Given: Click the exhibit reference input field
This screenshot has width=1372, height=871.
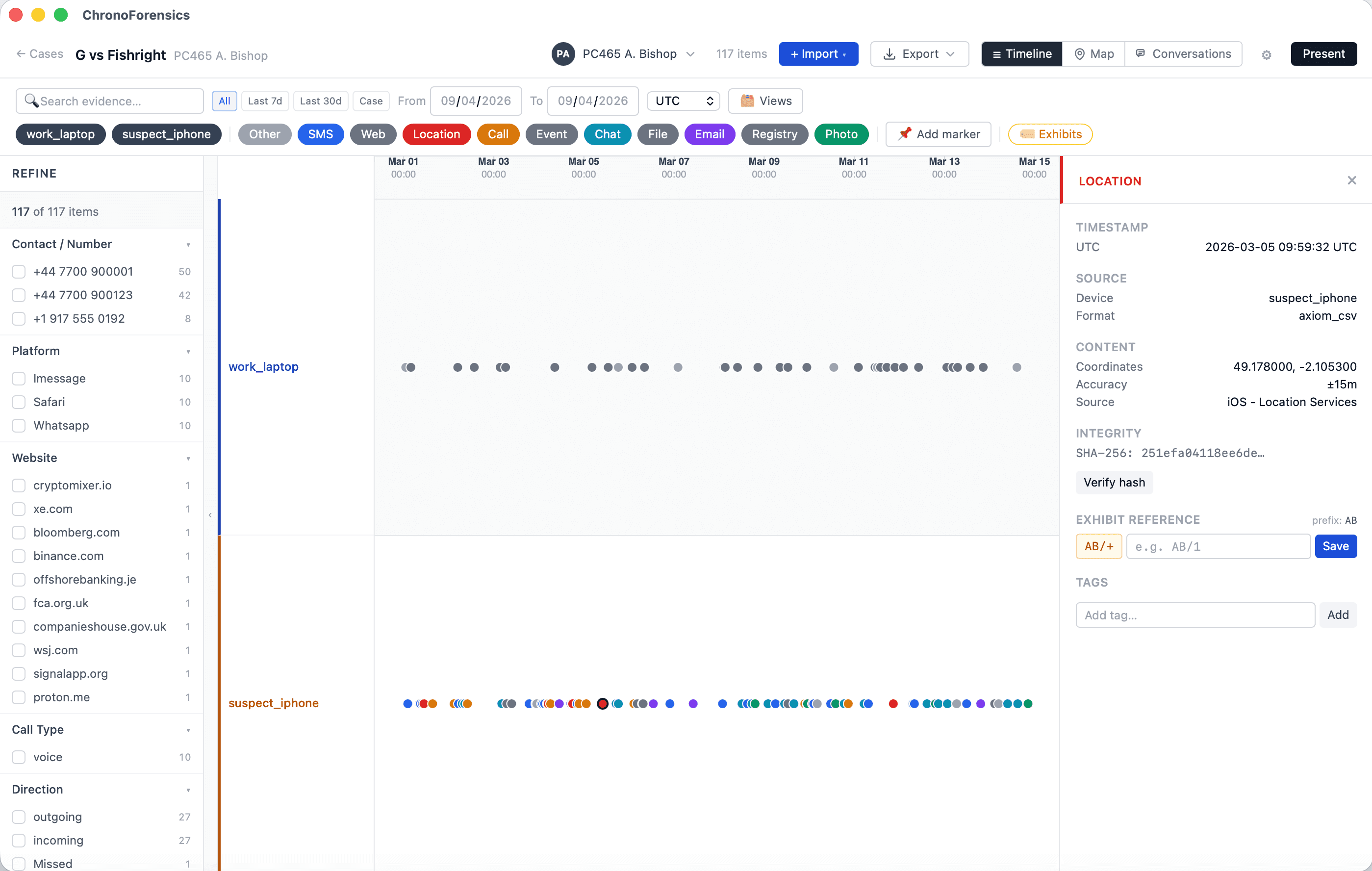Looking at the screenshot, I should 1218,546.
